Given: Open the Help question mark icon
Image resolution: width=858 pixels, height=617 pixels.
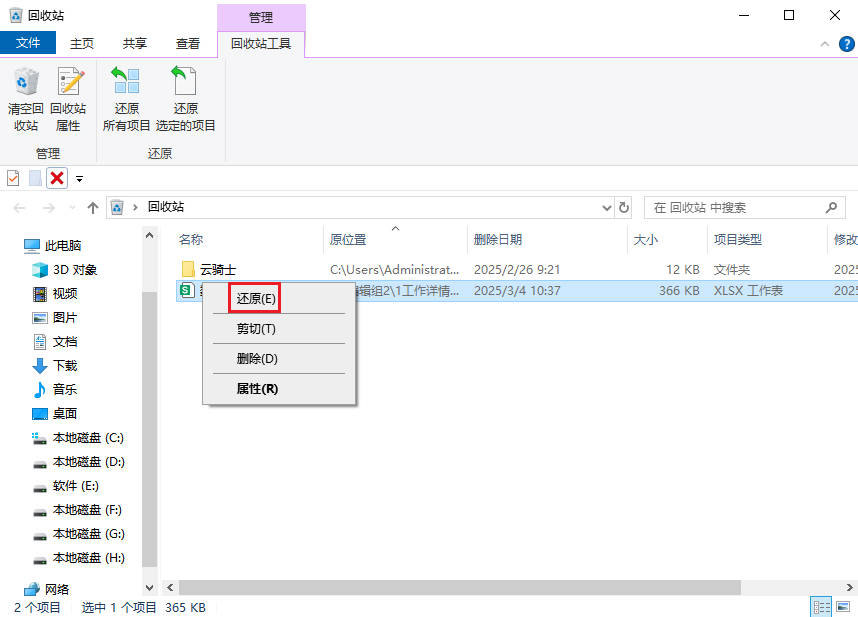Looking at the screenshot, I should click(x=846, y=44).
